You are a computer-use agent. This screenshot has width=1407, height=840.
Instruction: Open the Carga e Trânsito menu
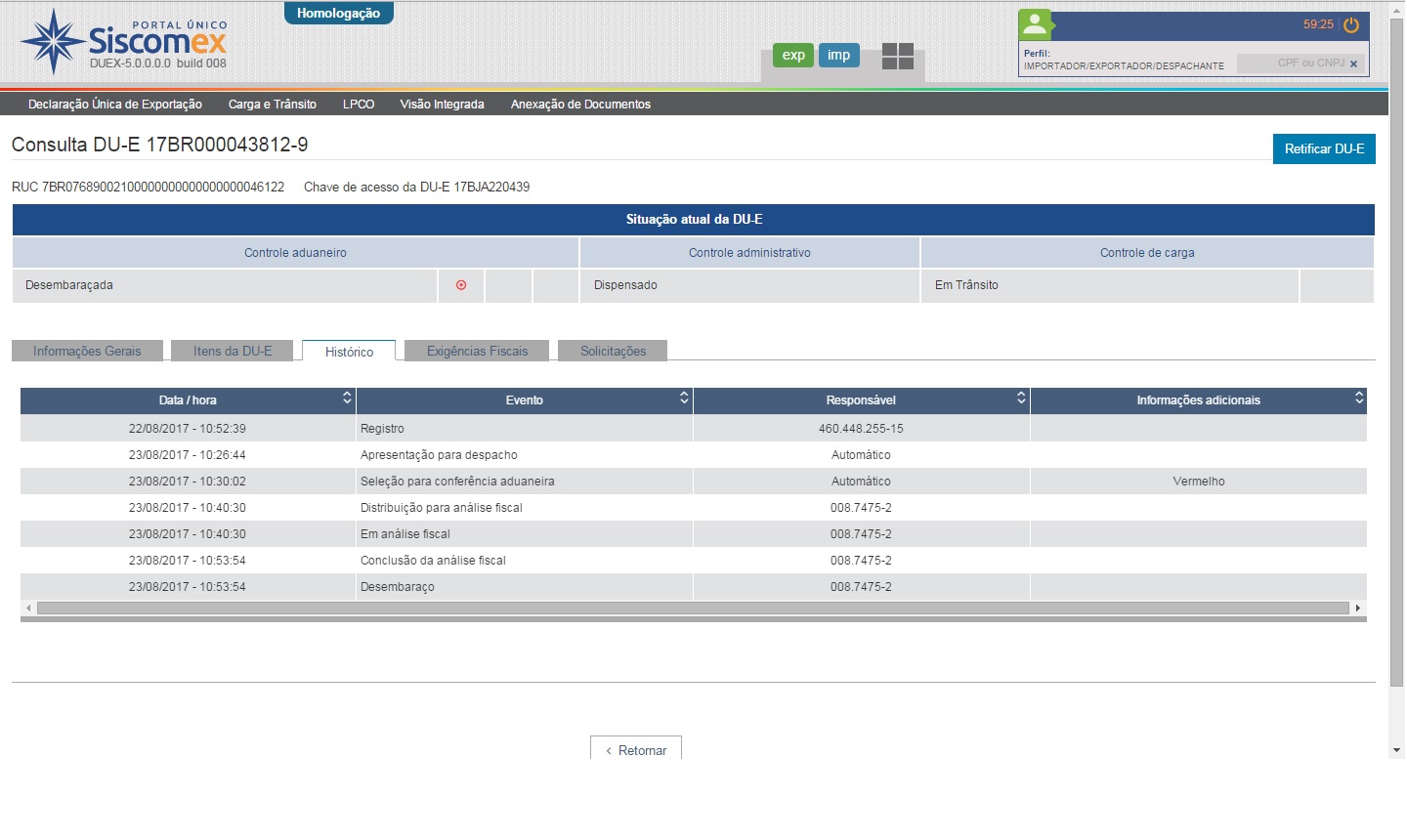tap(273, 105)
